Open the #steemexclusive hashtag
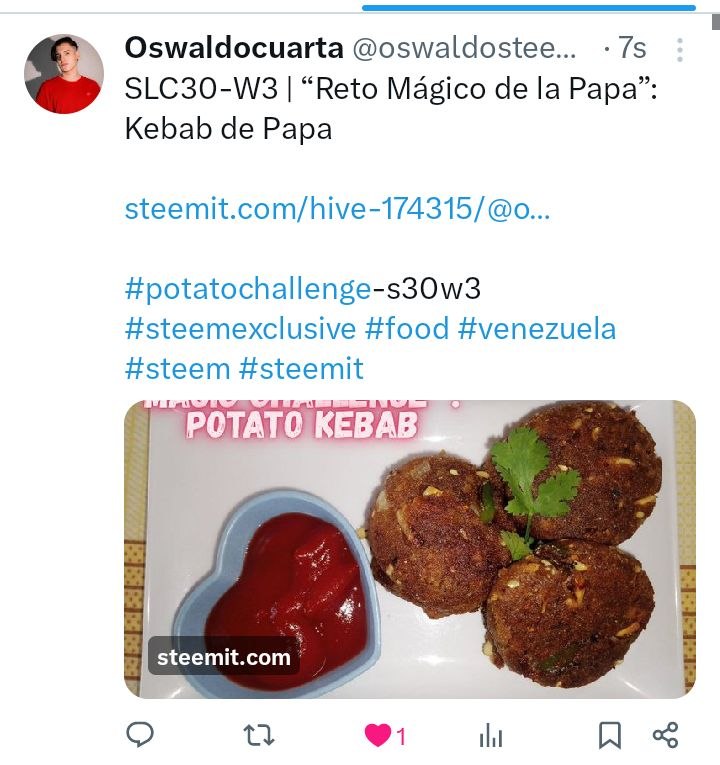720x765 pixels. click(240, 328)
